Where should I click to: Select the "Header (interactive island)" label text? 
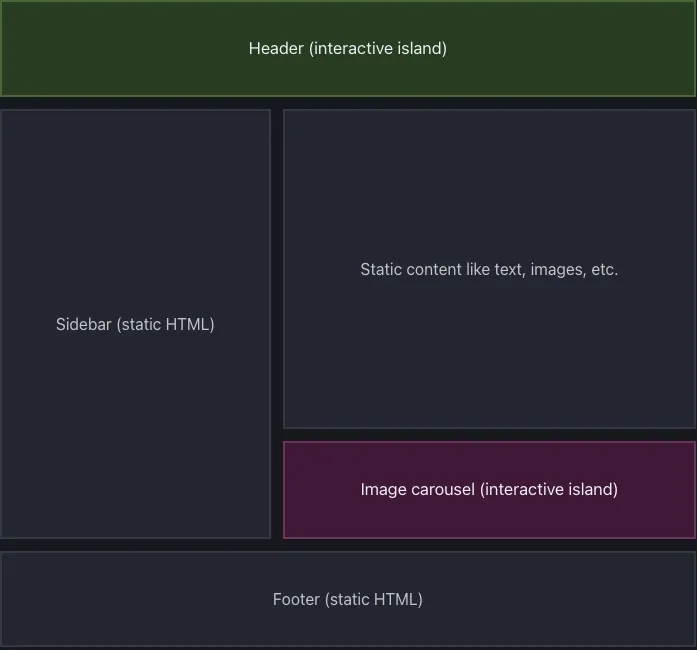tap(347, 48)
